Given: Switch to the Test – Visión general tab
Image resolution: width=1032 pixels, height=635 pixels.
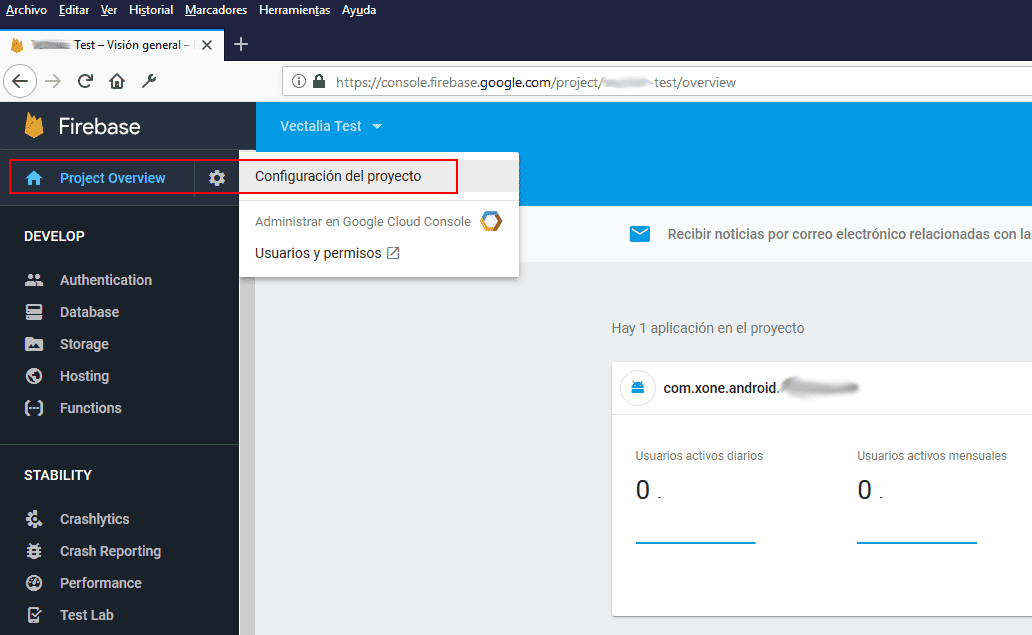Looking at the screenshot, I should coord(112,45).
